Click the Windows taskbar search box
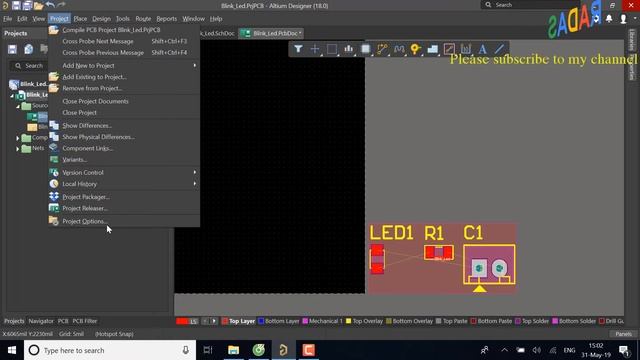 point(109,350)
